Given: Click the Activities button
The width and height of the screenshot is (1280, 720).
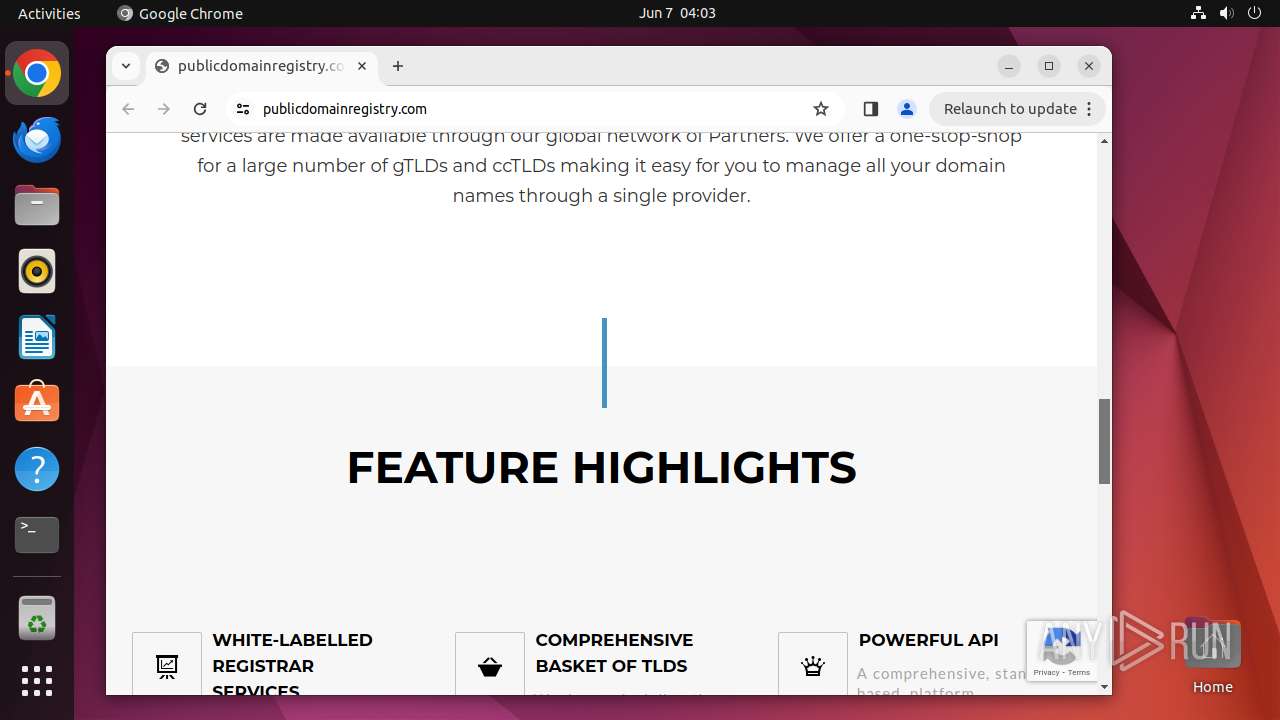Looking at the screenshot, I should [x=49, y=13].
